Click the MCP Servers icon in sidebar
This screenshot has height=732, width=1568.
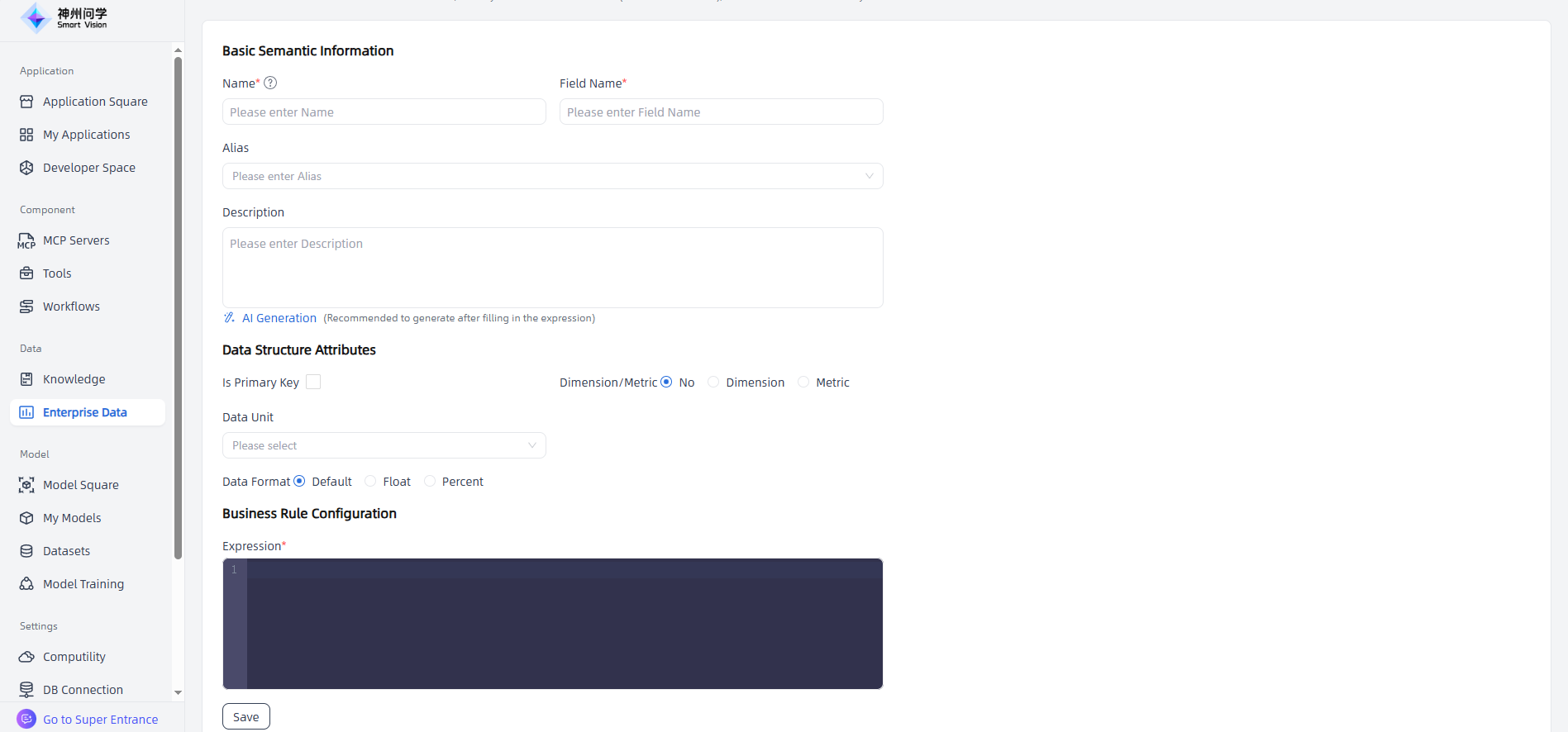[x=26, y=240]
